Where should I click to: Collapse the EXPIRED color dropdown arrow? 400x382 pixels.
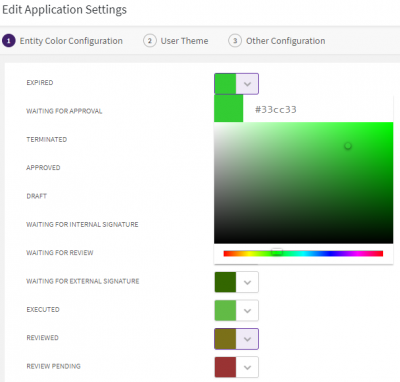click(x=247, y=84)
